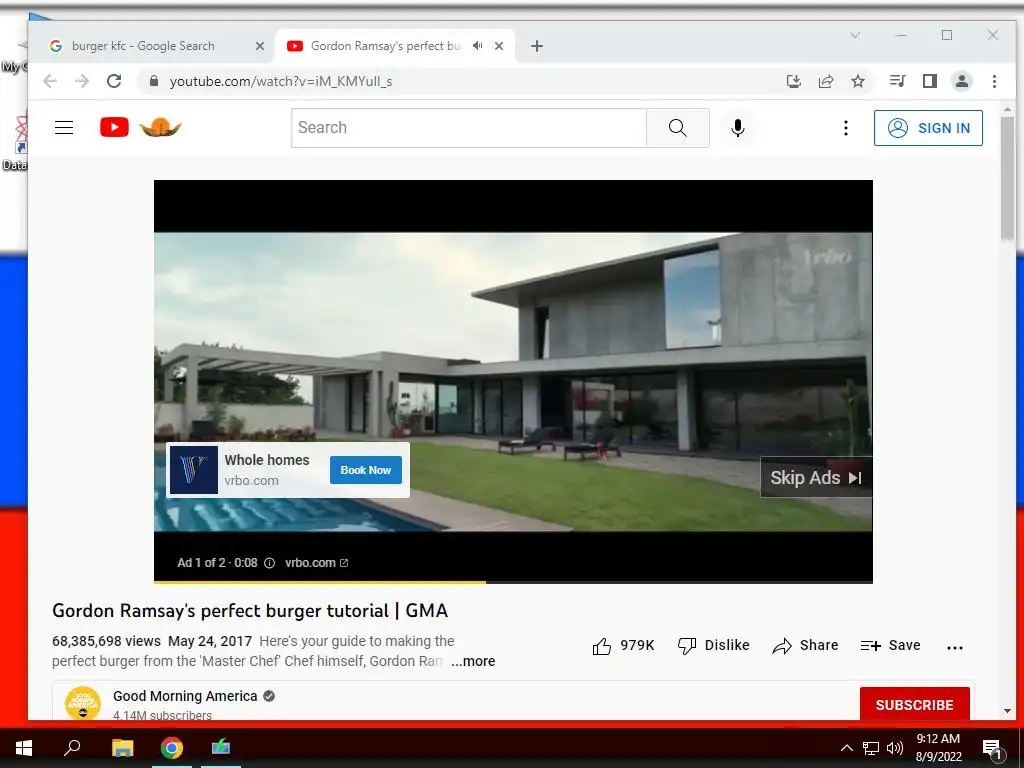Open the YouTube guide hamburger menu
This screenshot has height=768, width=1024.
pyautogui.click(x=64, y=127)
